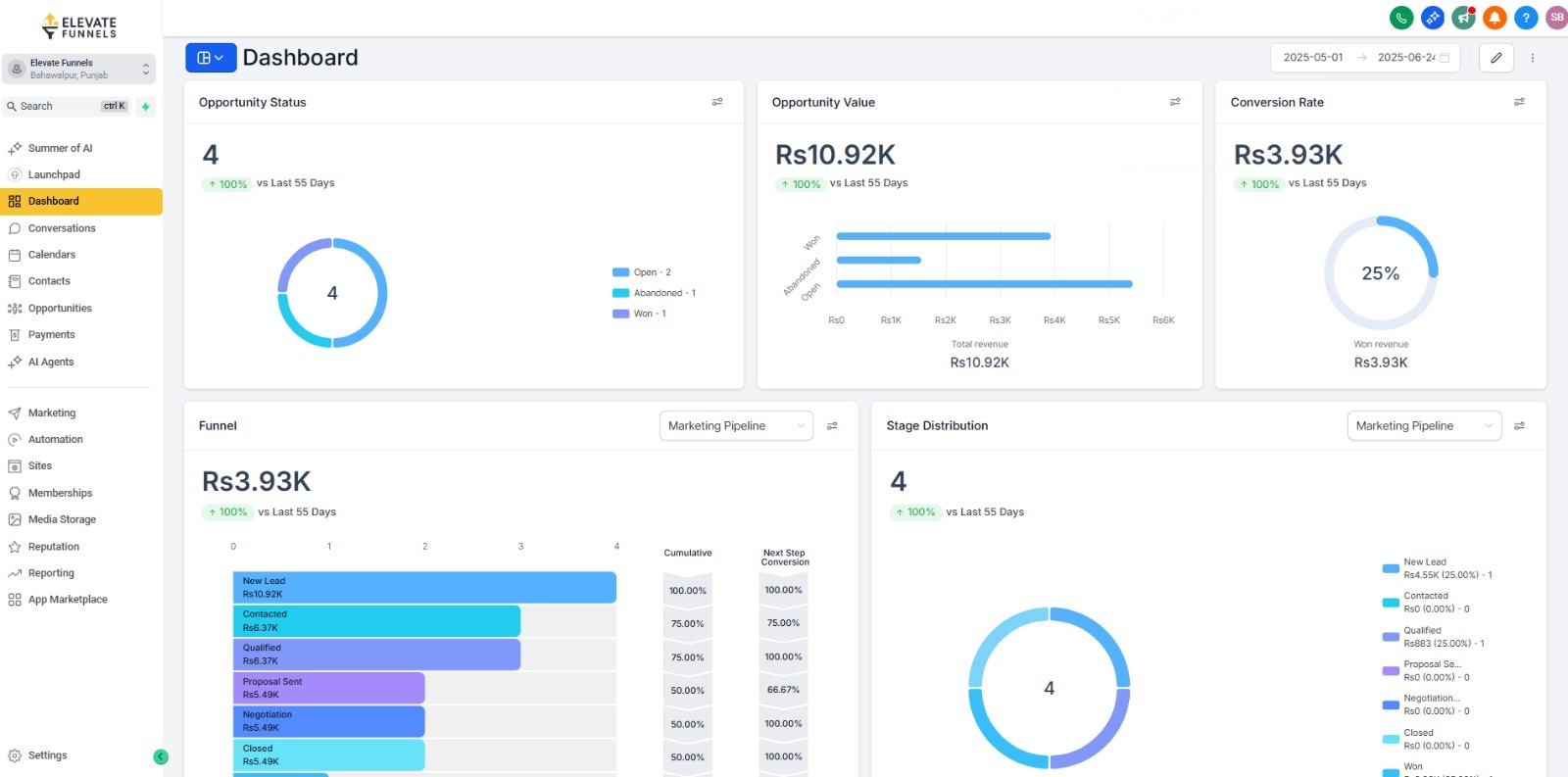Open Settings at the sidebar bottom

pos(47,755)
